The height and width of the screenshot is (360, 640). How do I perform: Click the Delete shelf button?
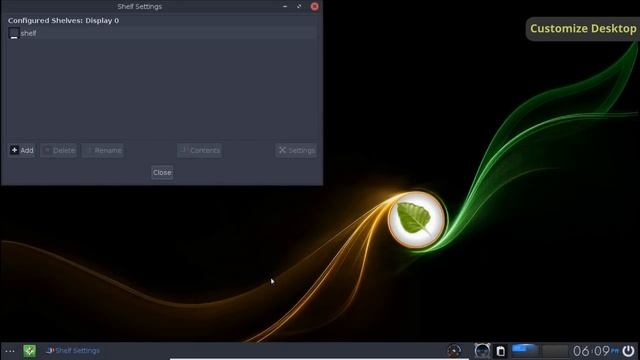[59, 150]
